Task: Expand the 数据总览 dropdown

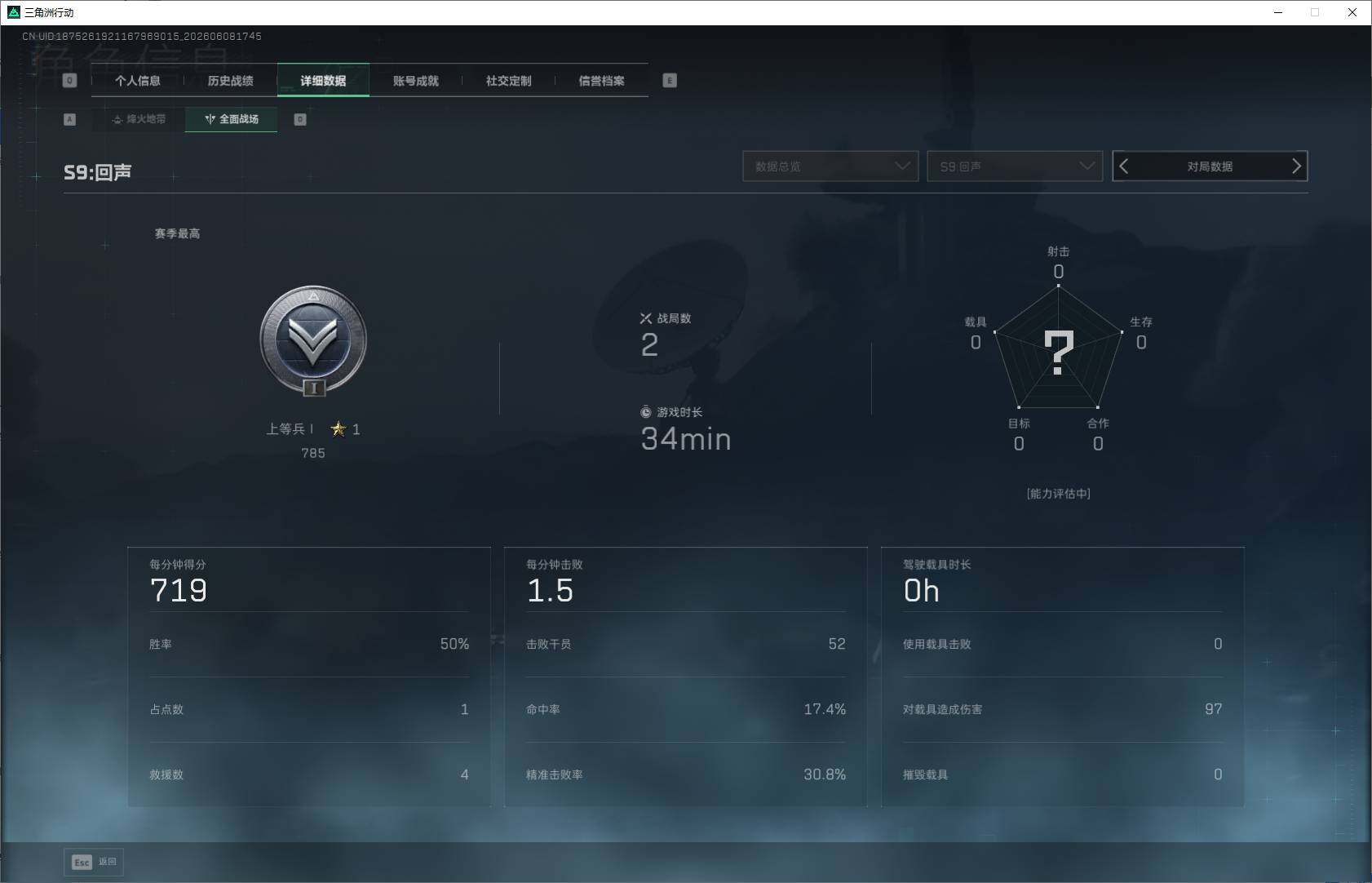Action: (x=830, y=166)
